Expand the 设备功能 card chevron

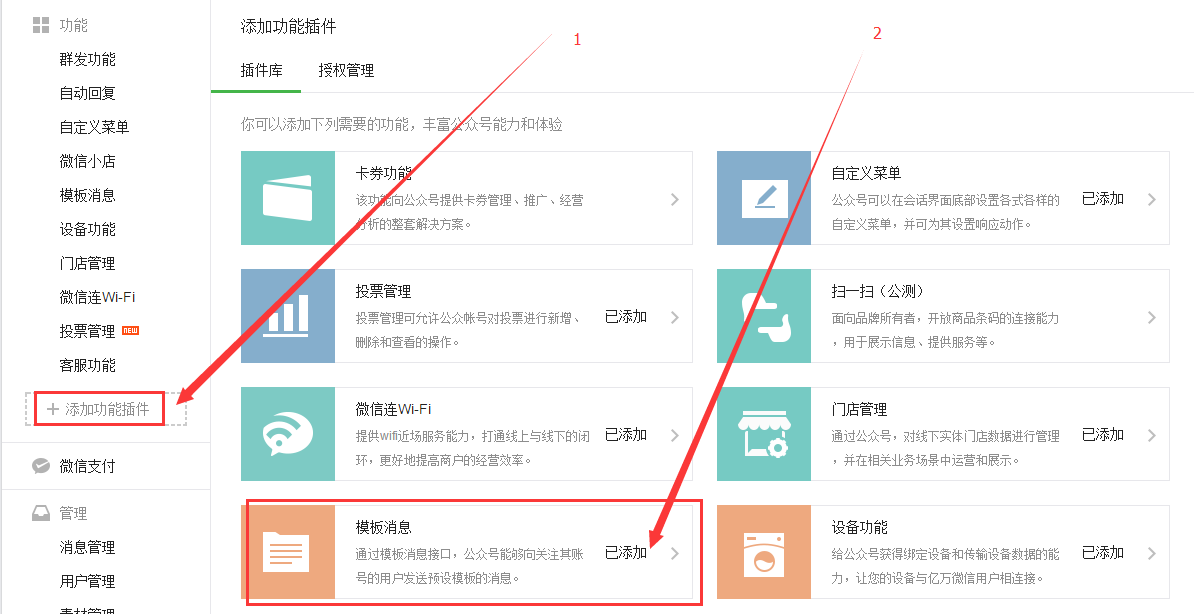pyautogui.click(x=1151, y=554)
